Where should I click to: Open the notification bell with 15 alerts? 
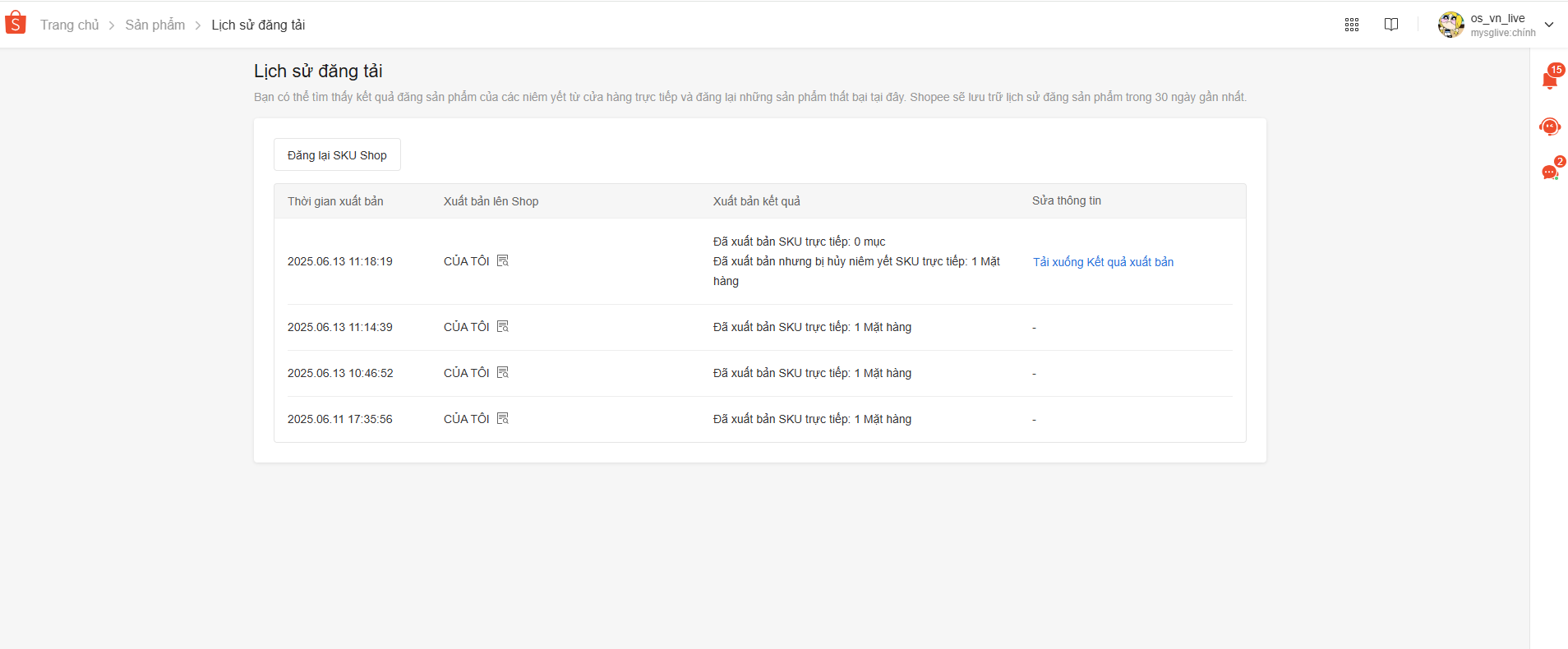pyautogui.click(x=1550, y=80)
